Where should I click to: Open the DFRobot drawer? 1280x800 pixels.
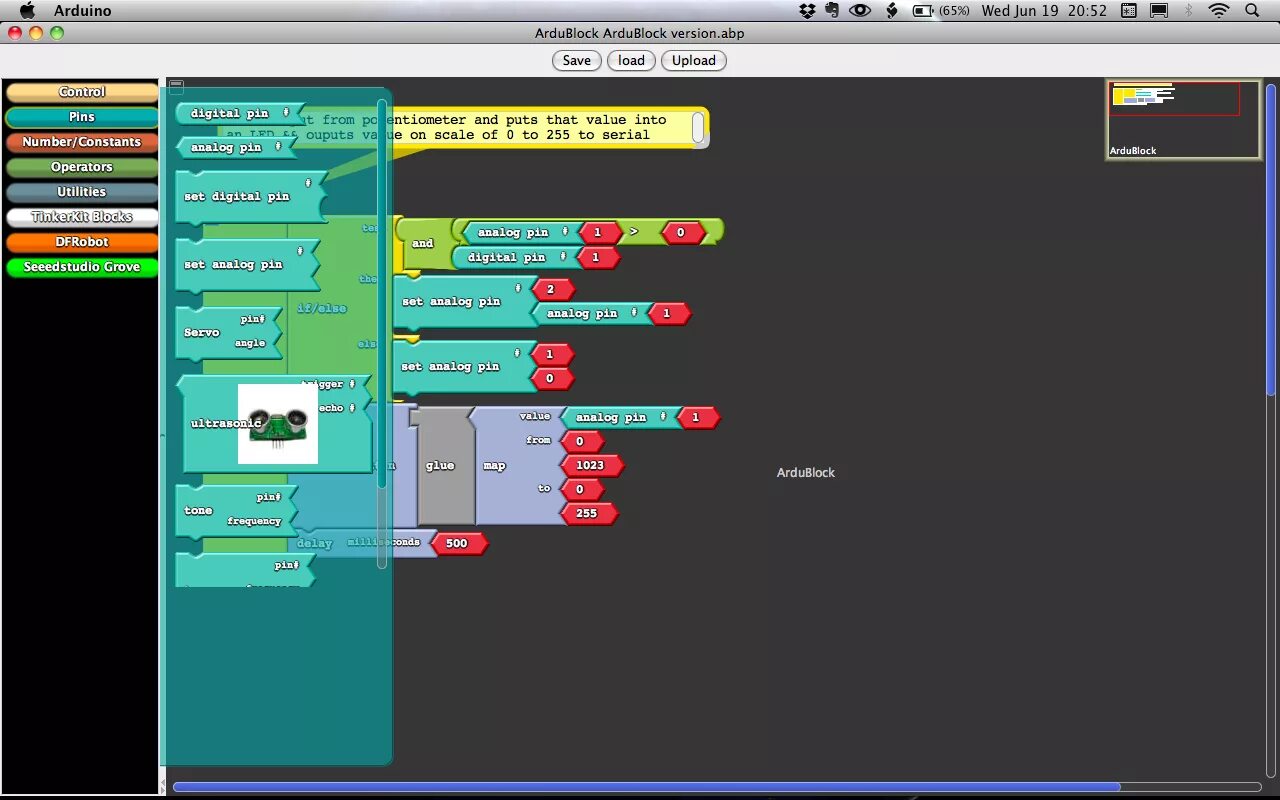(x=82, y=242)
